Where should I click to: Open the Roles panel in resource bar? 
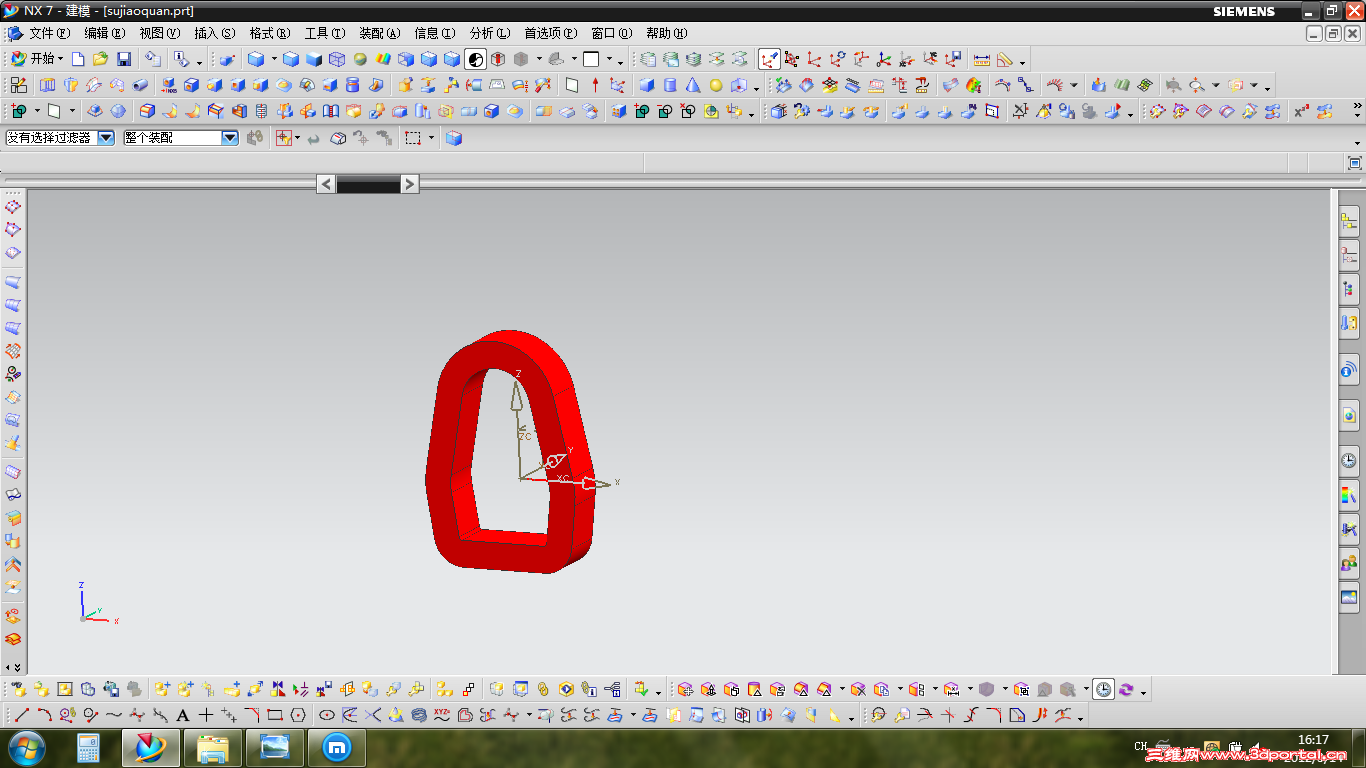[1349, 563]
